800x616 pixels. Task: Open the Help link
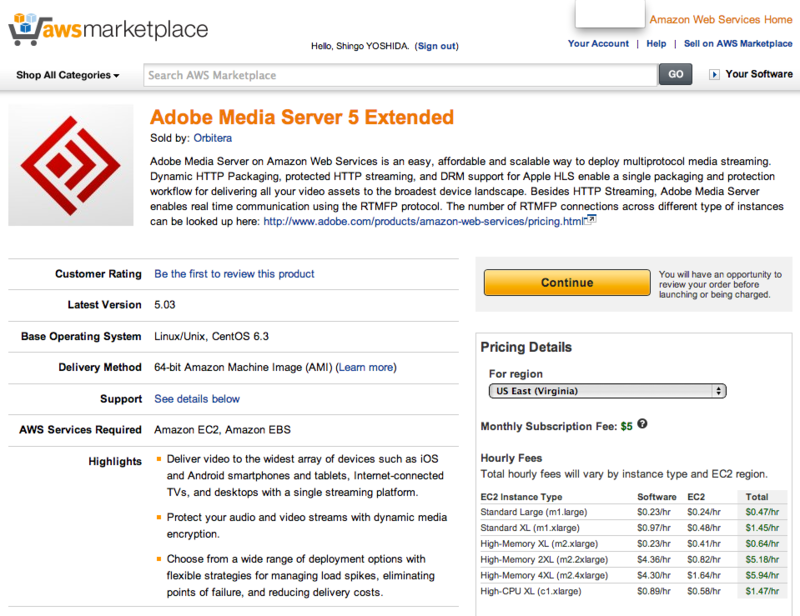tap(656, 44)
